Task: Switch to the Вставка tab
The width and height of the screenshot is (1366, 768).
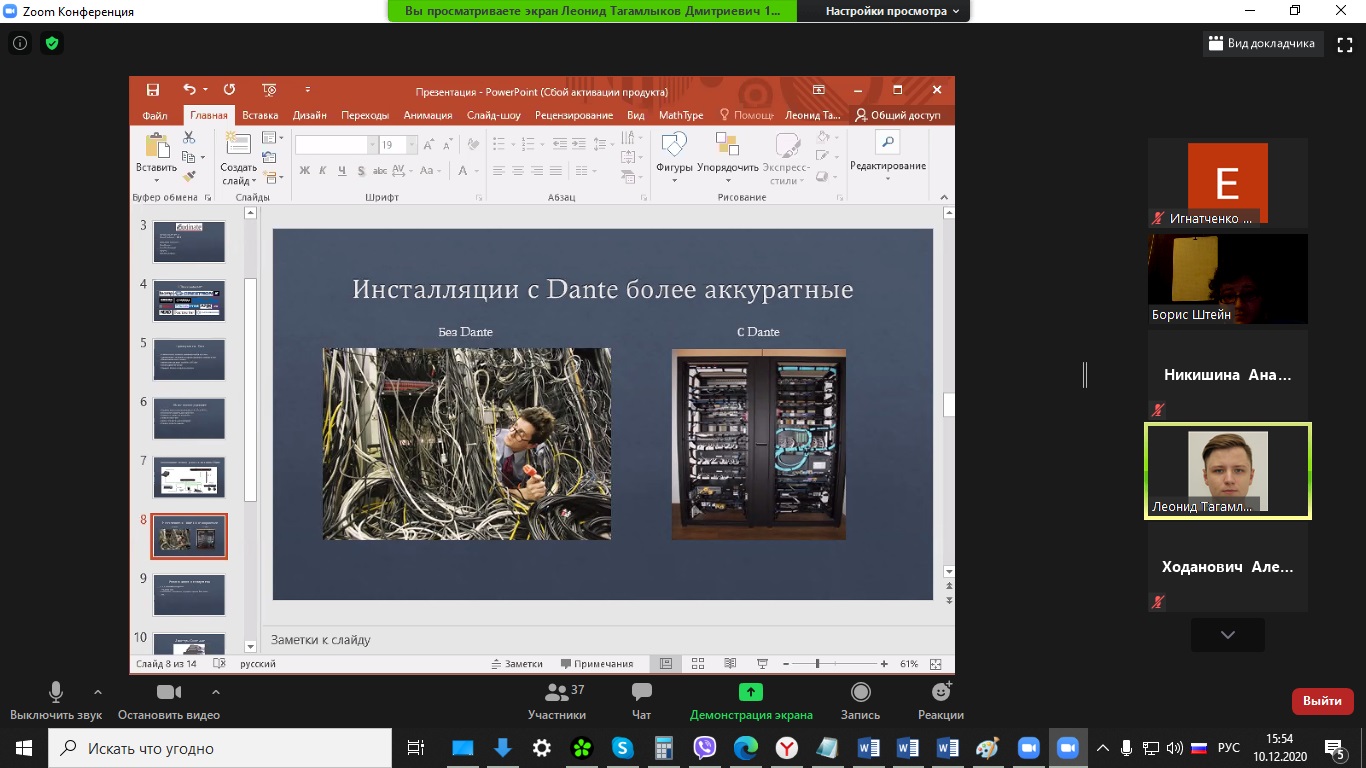Action: (260, 115)
